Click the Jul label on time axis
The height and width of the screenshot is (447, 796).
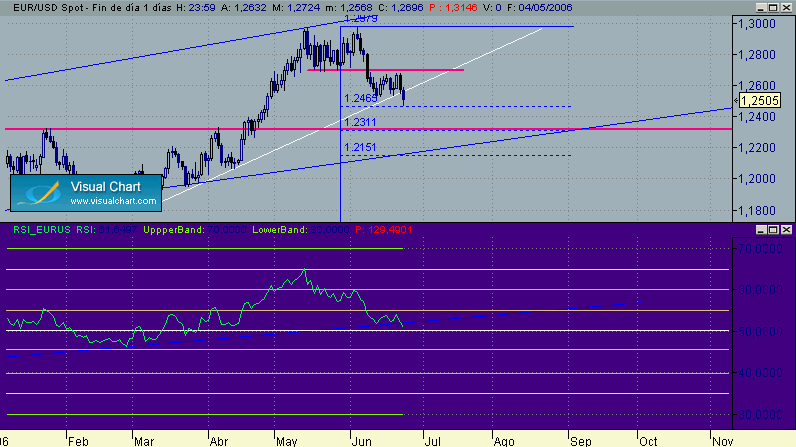[433, 441]
